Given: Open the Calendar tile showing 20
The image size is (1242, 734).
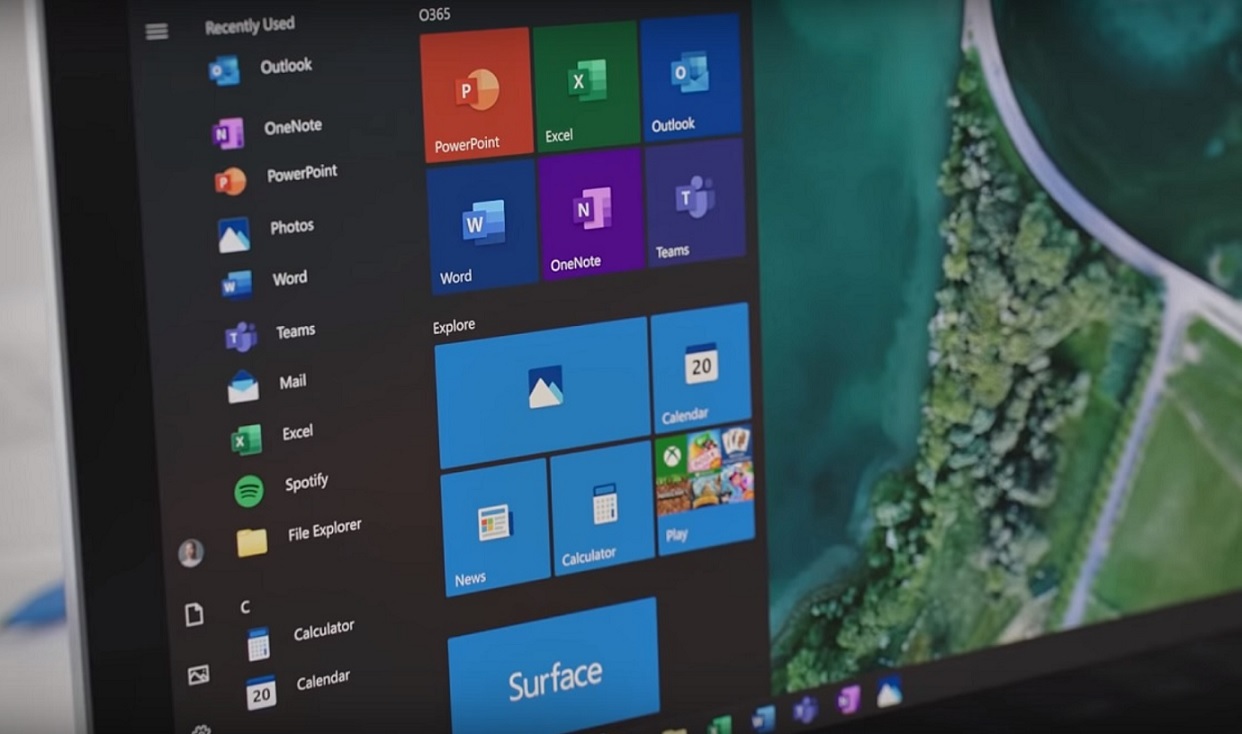Looking at the screenshot, I should click(701, 368).
